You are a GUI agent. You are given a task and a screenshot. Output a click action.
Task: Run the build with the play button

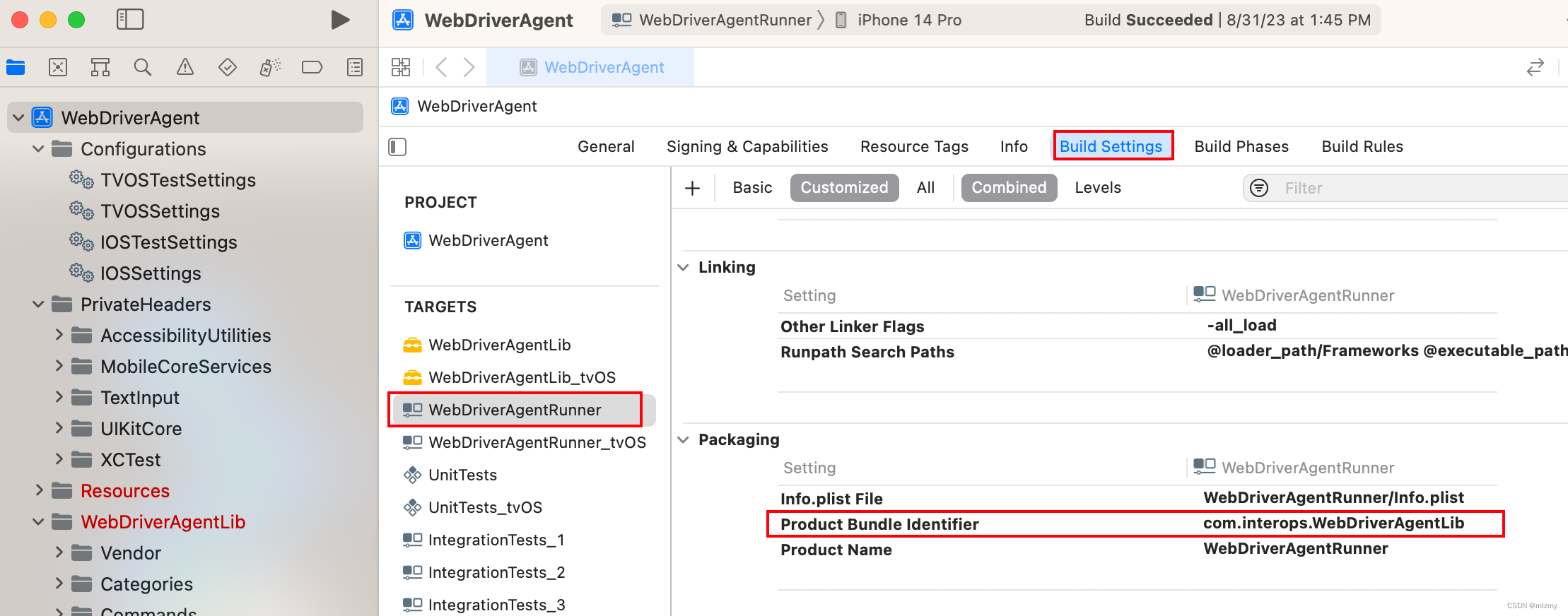coord(340,20)
